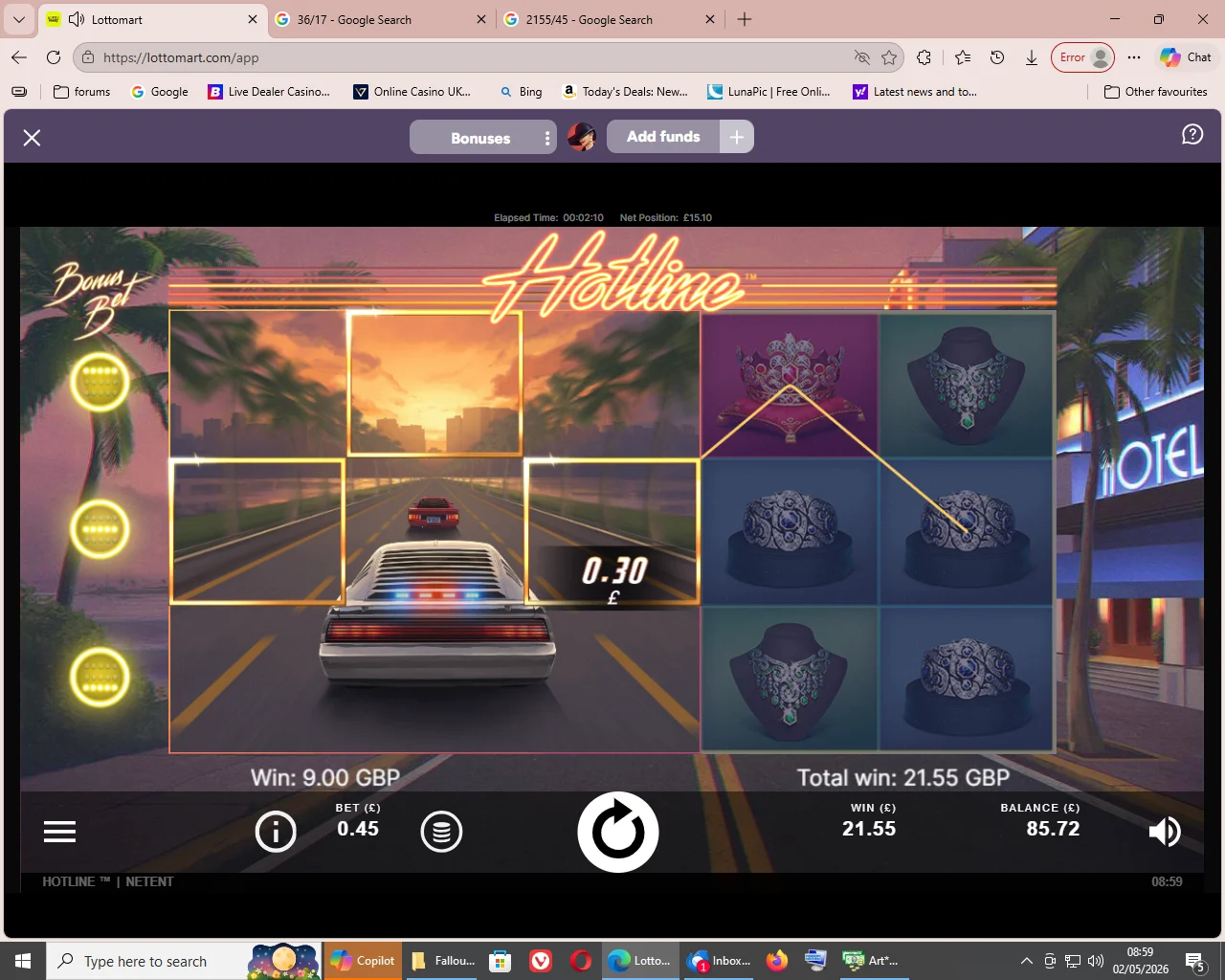View site information lock icon
1225x980 pixels.
click(x=88, y=57)
